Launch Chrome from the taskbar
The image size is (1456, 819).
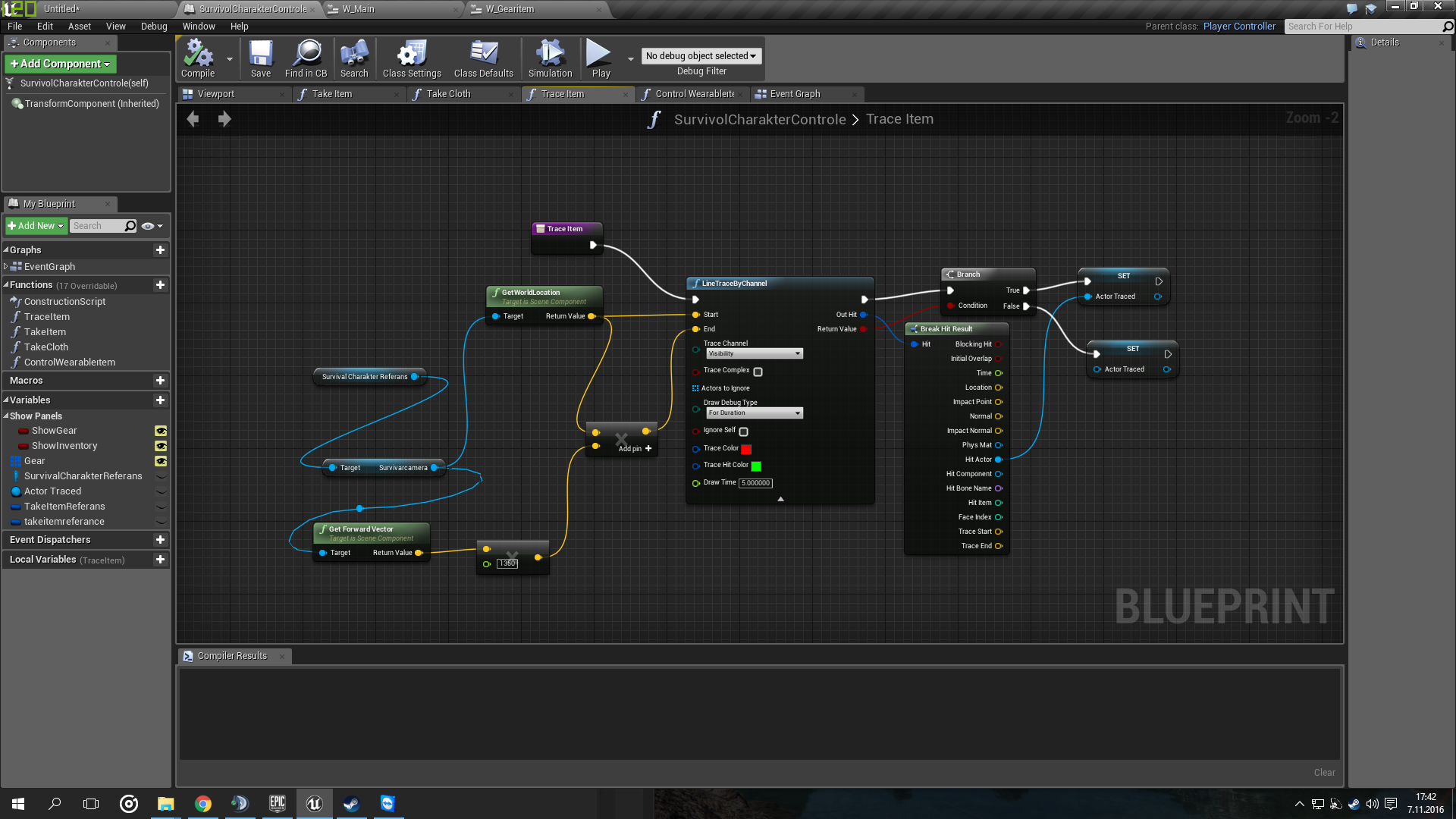[x=203, y=804]
